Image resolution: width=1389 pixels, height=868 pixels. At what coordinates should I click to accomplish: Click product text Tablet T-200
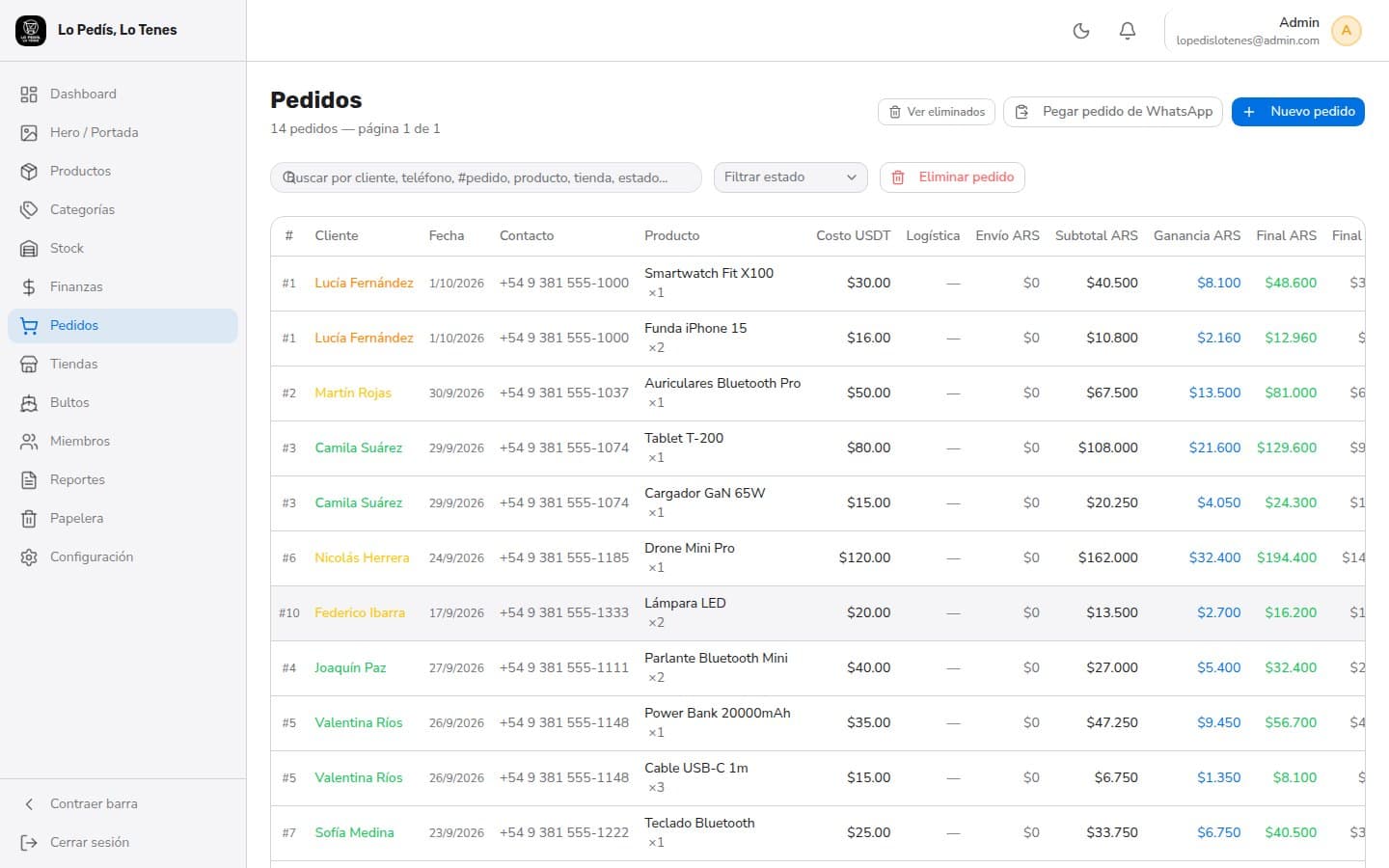[x=684, y=438]
